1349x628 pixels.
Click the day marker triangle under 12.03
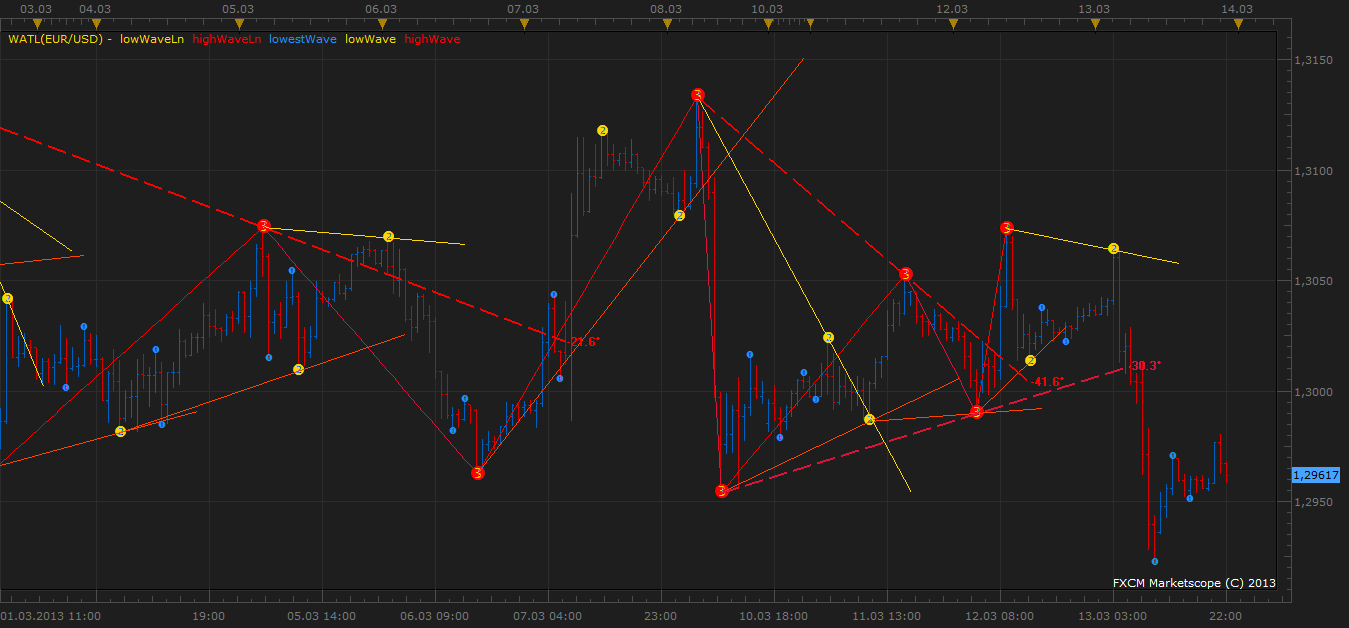(953, 24)
